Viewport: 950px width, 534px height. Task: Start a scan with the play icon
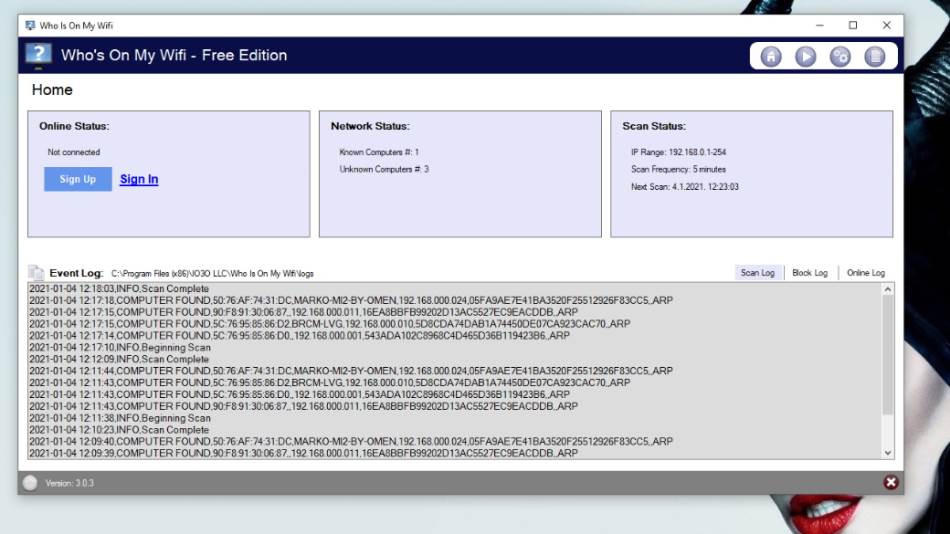(x=806, y=57)
